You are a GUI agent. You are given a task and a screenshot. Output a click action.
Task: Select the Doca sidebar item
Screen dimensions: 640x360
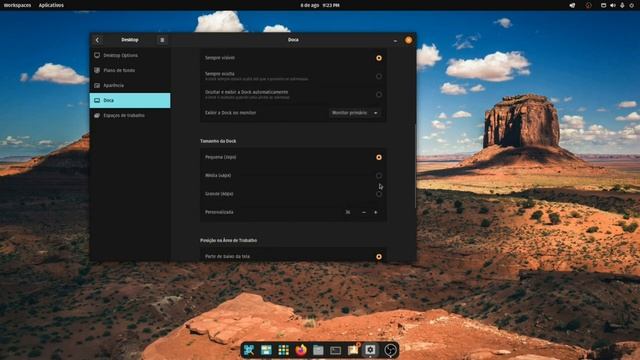pos(130,100)
